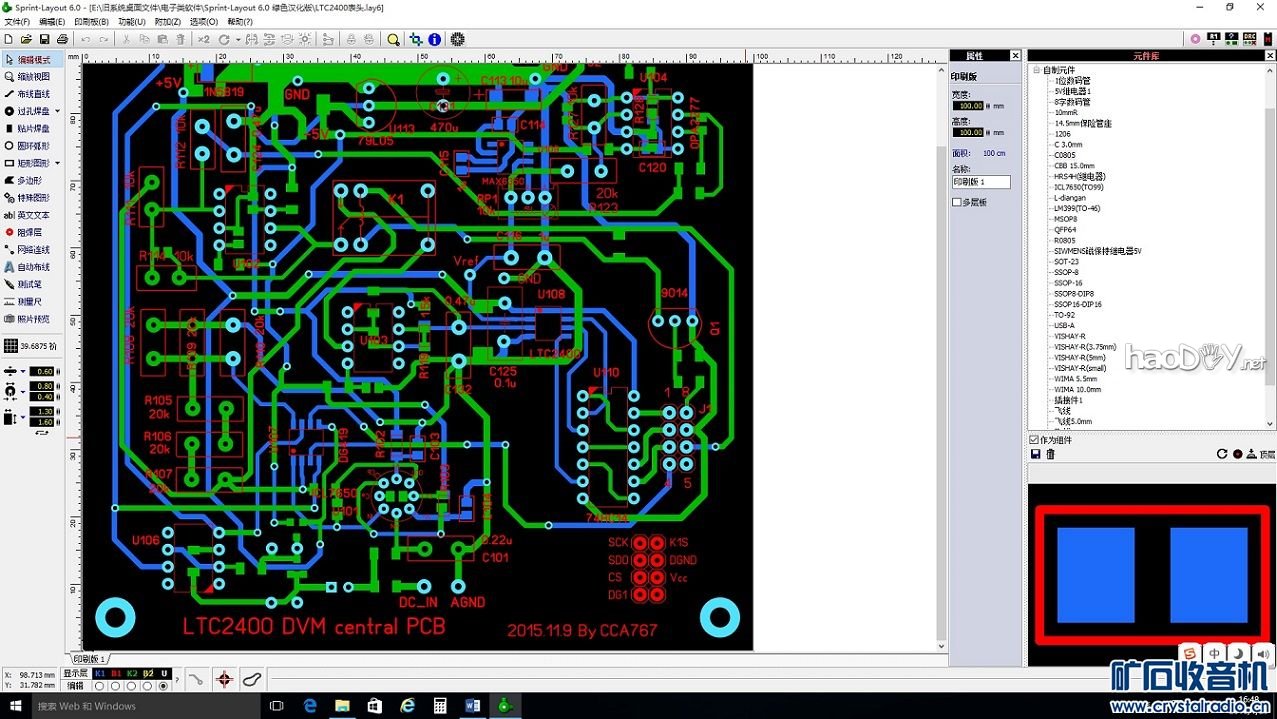Choose the 多边形 polygon tool
This screenshot has height=719, width=1277.
29,180
